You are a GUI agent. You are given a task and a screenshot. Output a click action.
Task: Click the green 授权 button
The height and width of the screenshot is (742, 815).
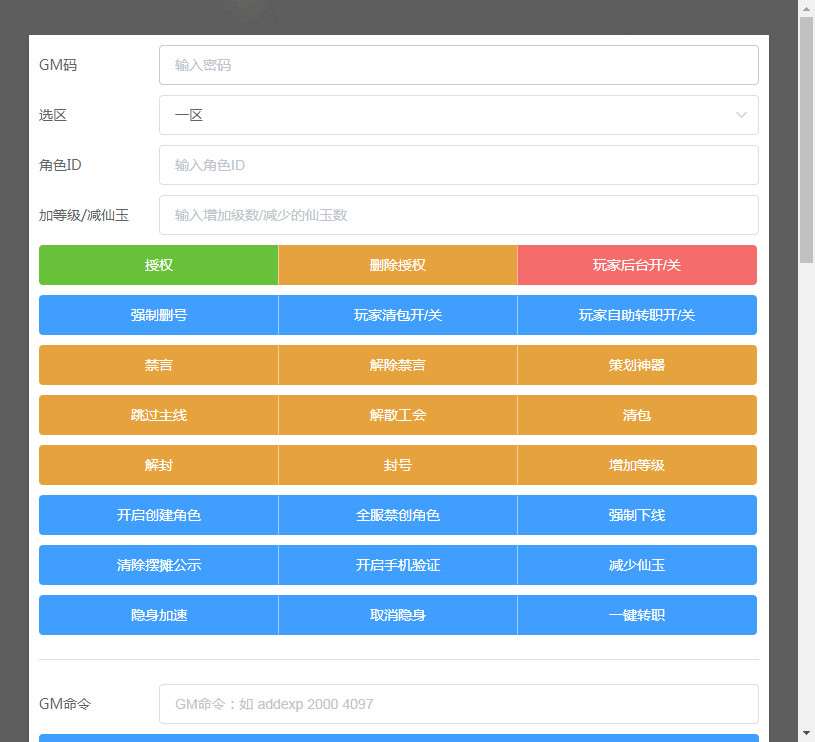pos(158,265)
